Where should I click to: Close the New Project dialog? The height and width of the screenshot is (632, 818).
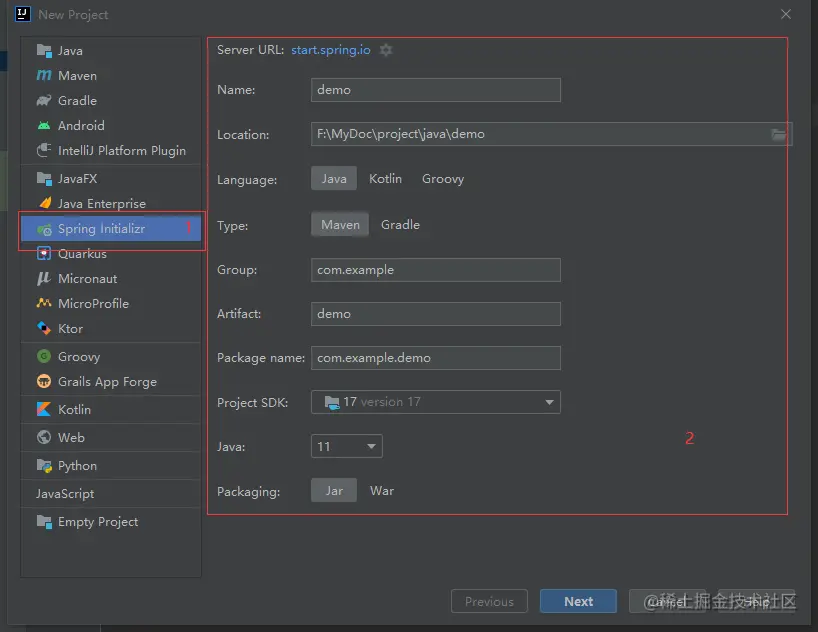[786, 14]
